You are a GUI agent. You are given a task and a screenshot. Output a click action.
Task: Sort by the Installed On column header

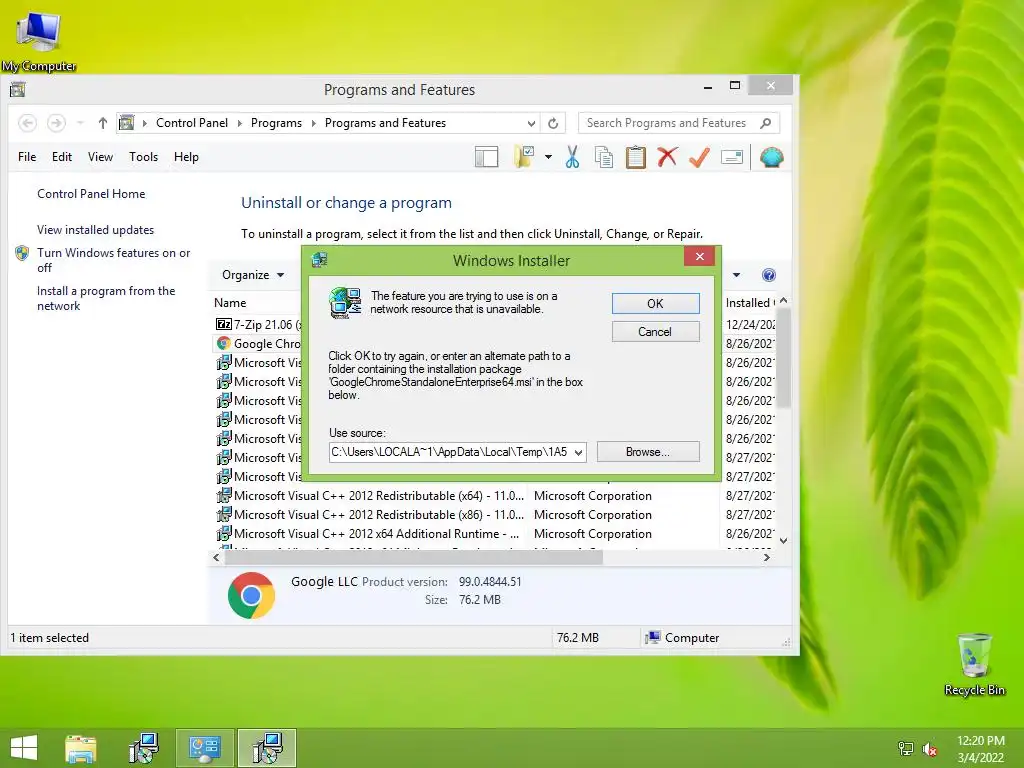(x=750, y=303)
